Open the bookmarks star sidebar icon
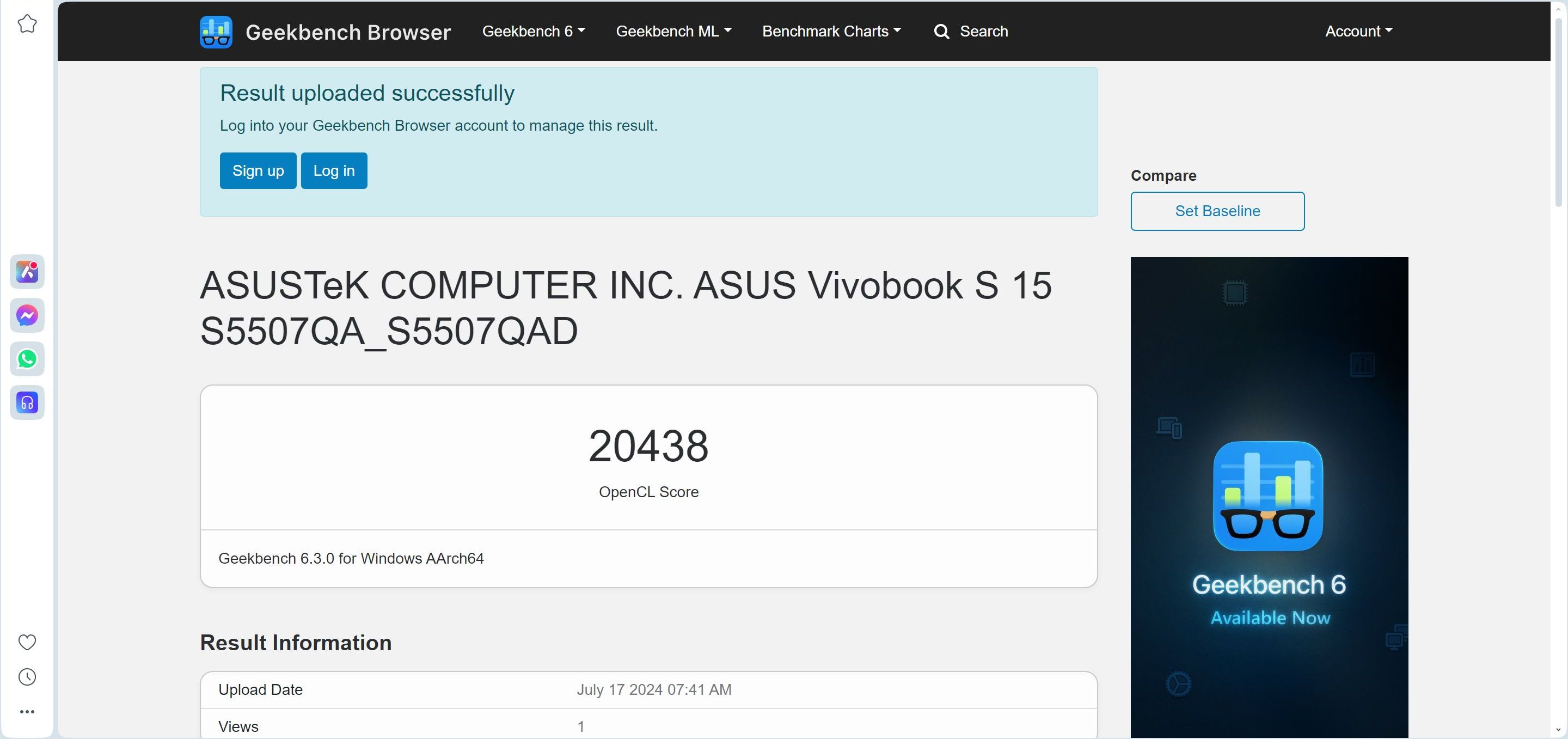This screenshot has height=739, width=1568. tap(27, 25)
